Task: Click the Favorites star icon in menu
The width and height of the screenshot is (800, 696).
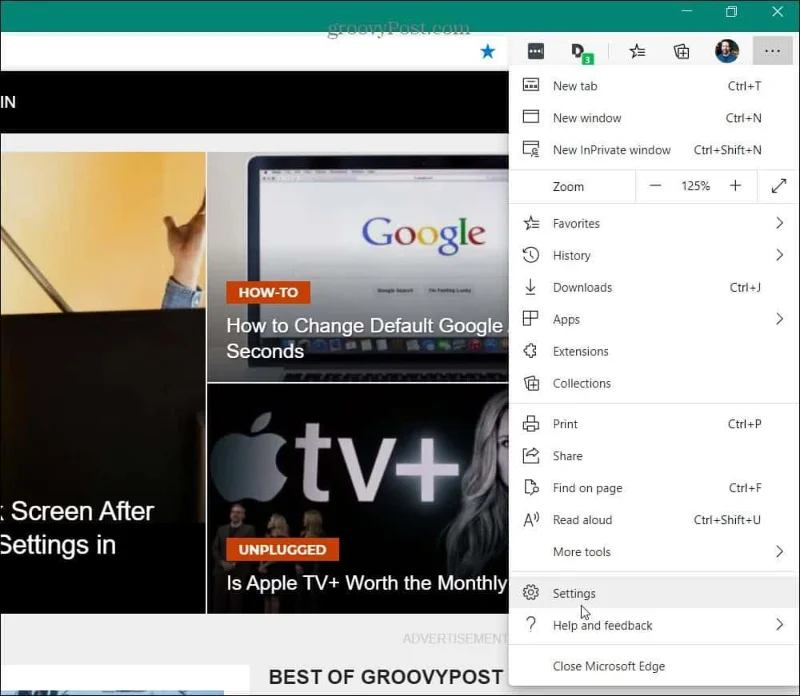Action: 531,223
